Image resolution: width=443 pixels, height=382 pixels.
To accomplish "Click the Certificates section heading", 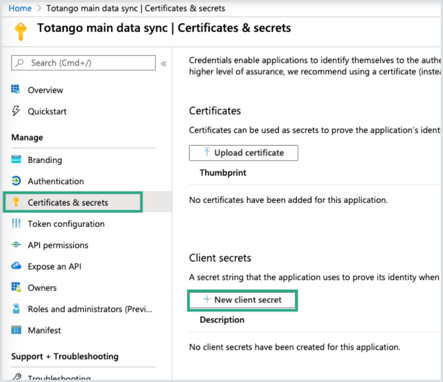I will coord(215,111).
